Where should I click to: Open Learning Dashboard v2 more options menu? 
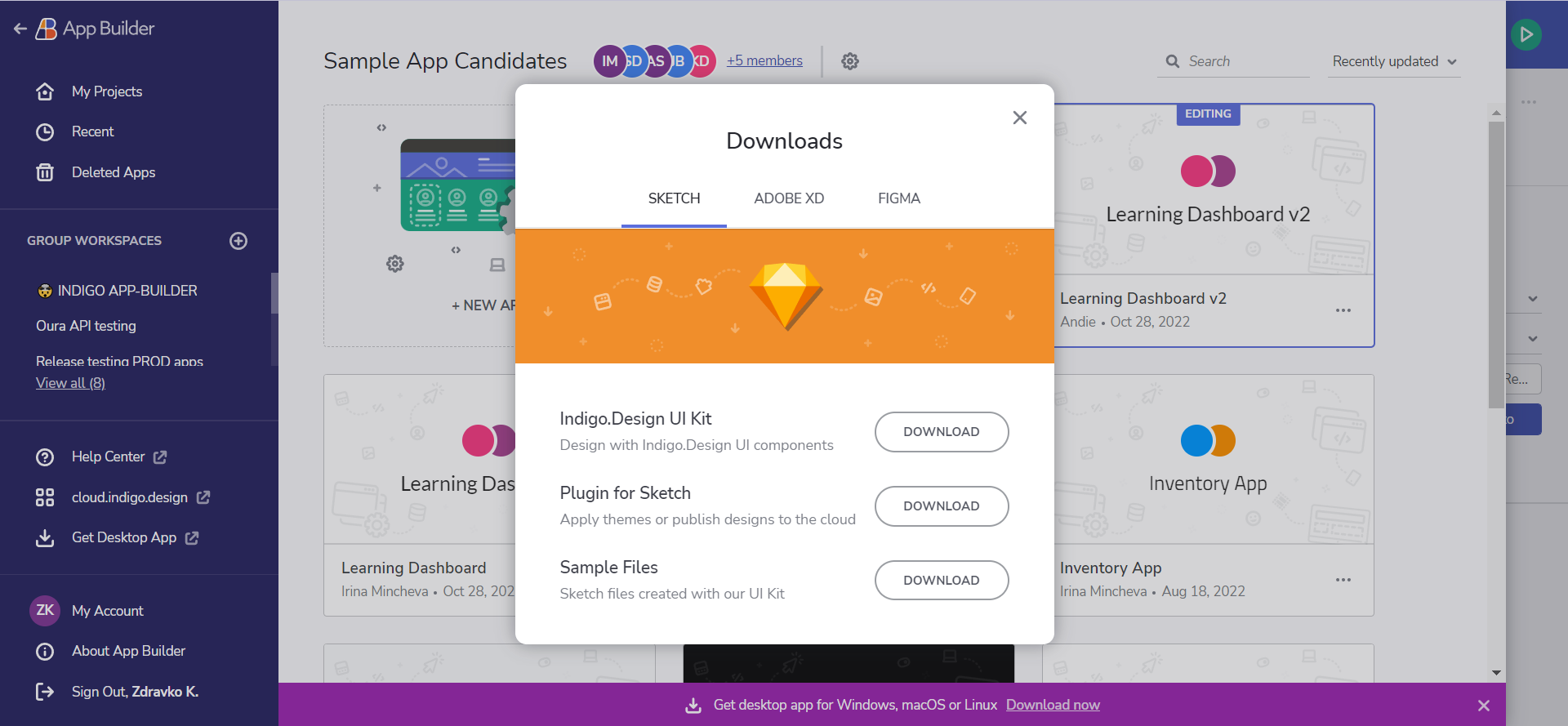[x=1343, y=310]
